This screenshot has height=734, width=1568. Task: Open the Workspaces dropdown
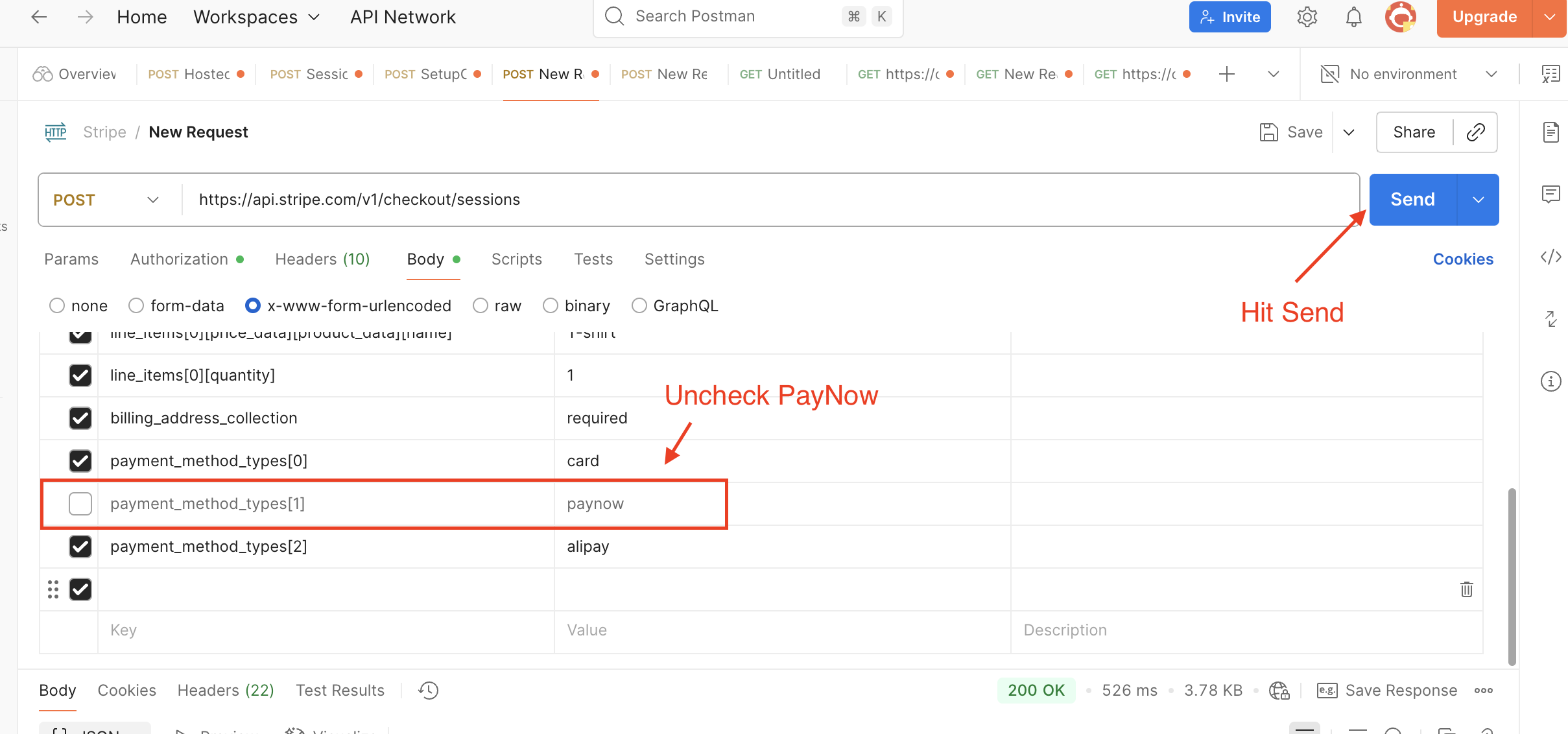[257, 17]
